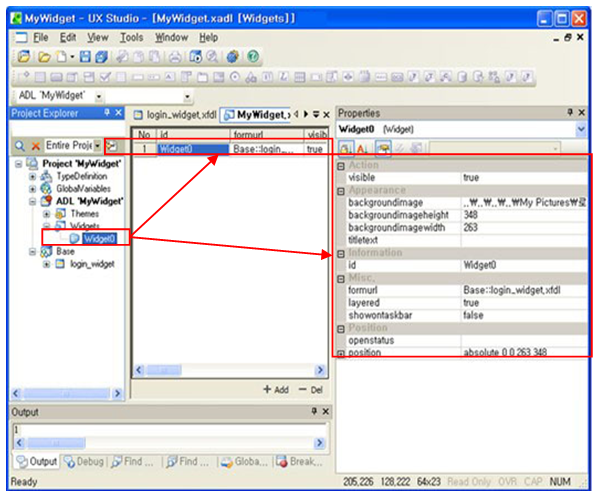Select the Base tree item

tap(65, 251)
